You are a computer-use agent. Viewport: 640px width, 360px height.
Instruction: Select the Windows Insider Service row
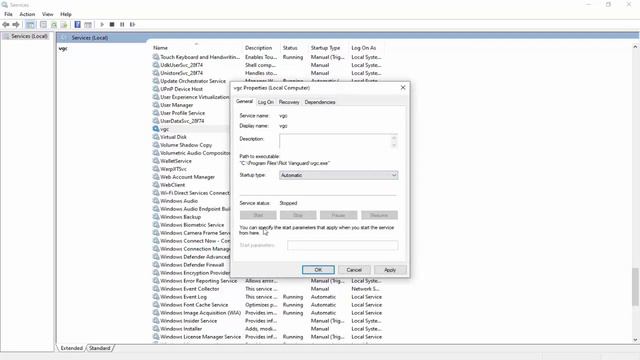click(267, 321)
